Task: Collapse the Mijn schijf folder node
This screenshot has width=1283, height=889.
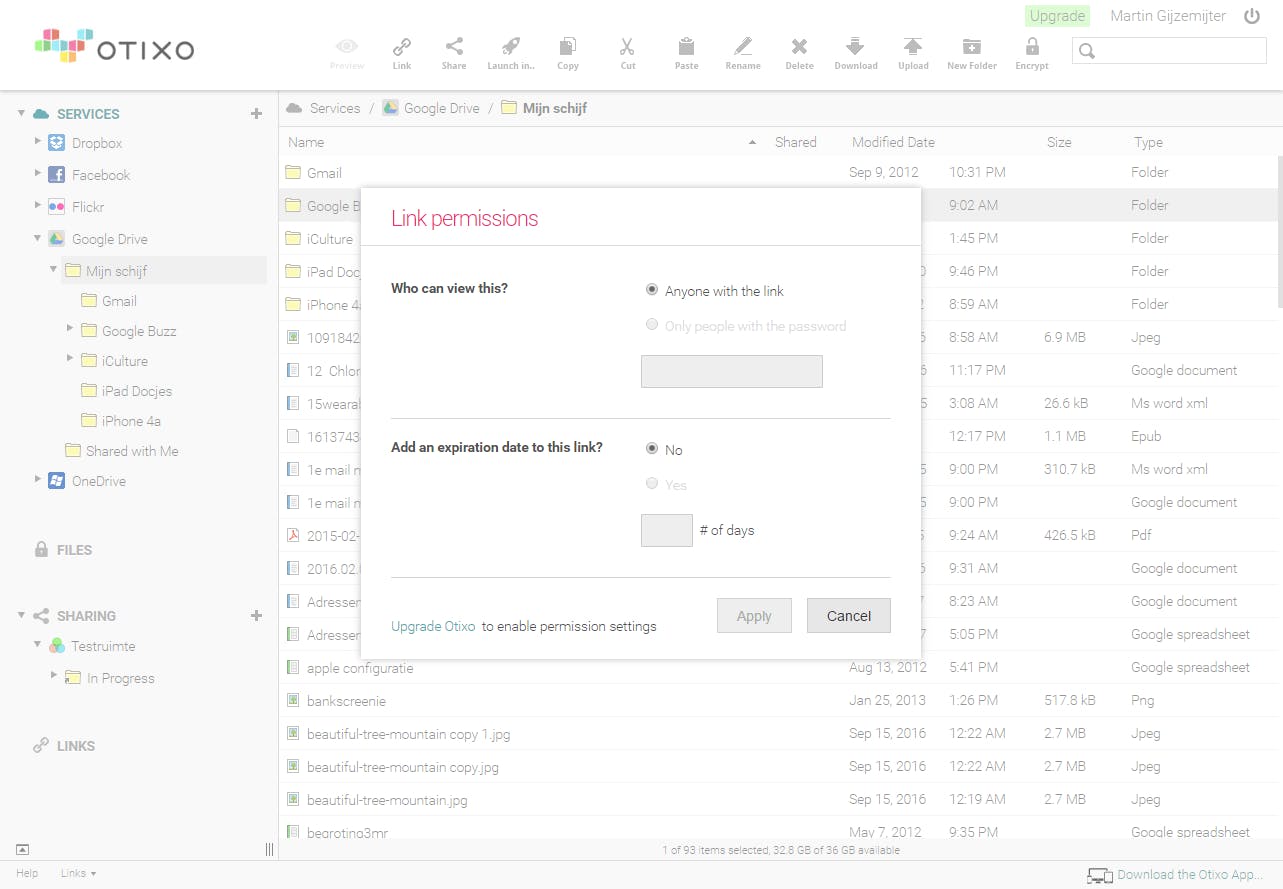Action: pos(54,270)
